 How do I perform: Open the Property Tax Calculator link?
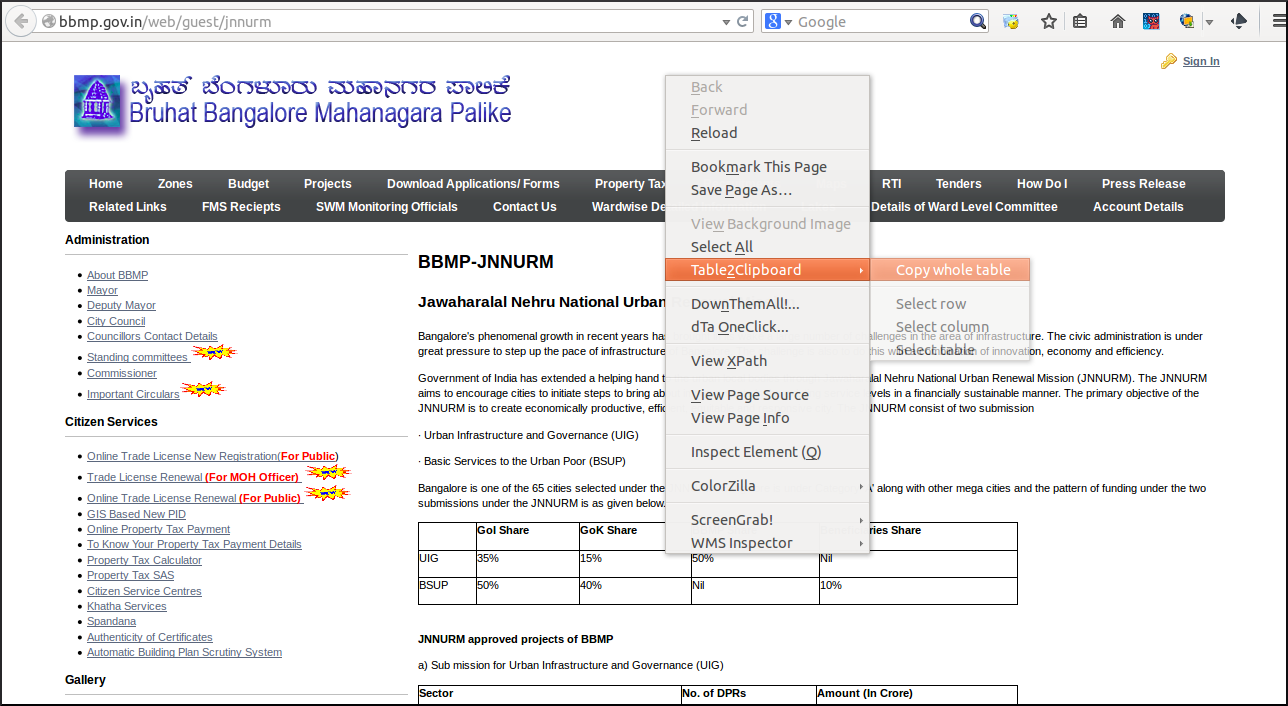tap(144, 560)
